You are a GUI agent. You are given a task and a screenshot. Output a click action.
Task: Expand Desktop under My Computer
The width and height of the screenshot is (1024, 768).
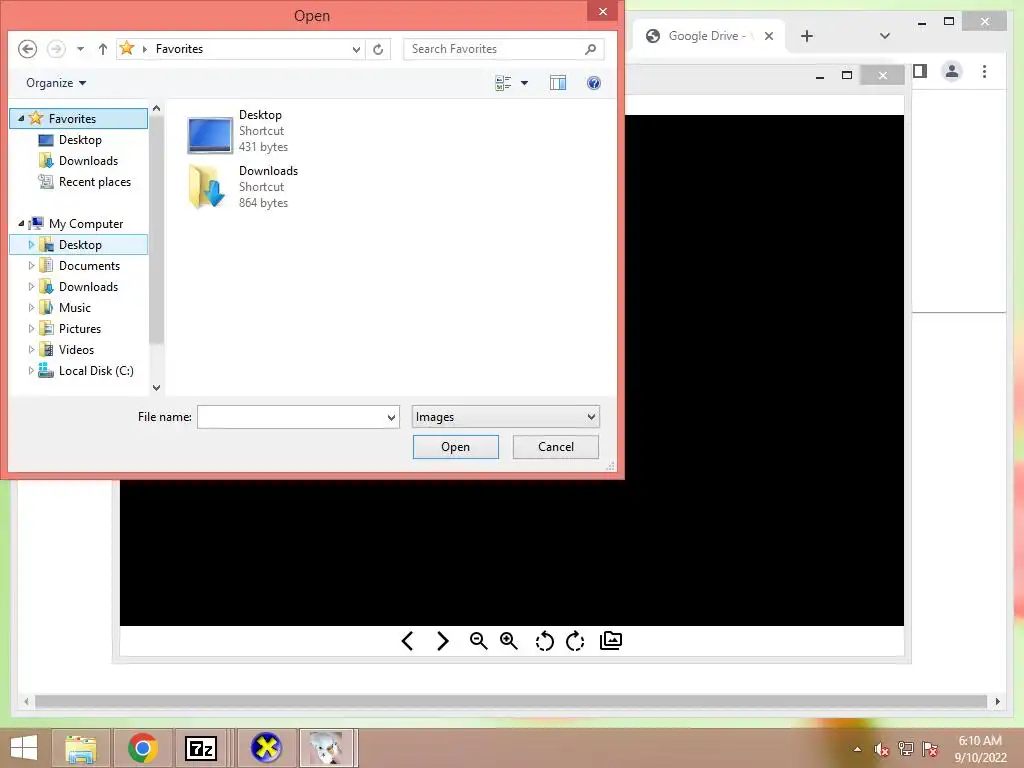pyautogui.click(x=31, y=245)
